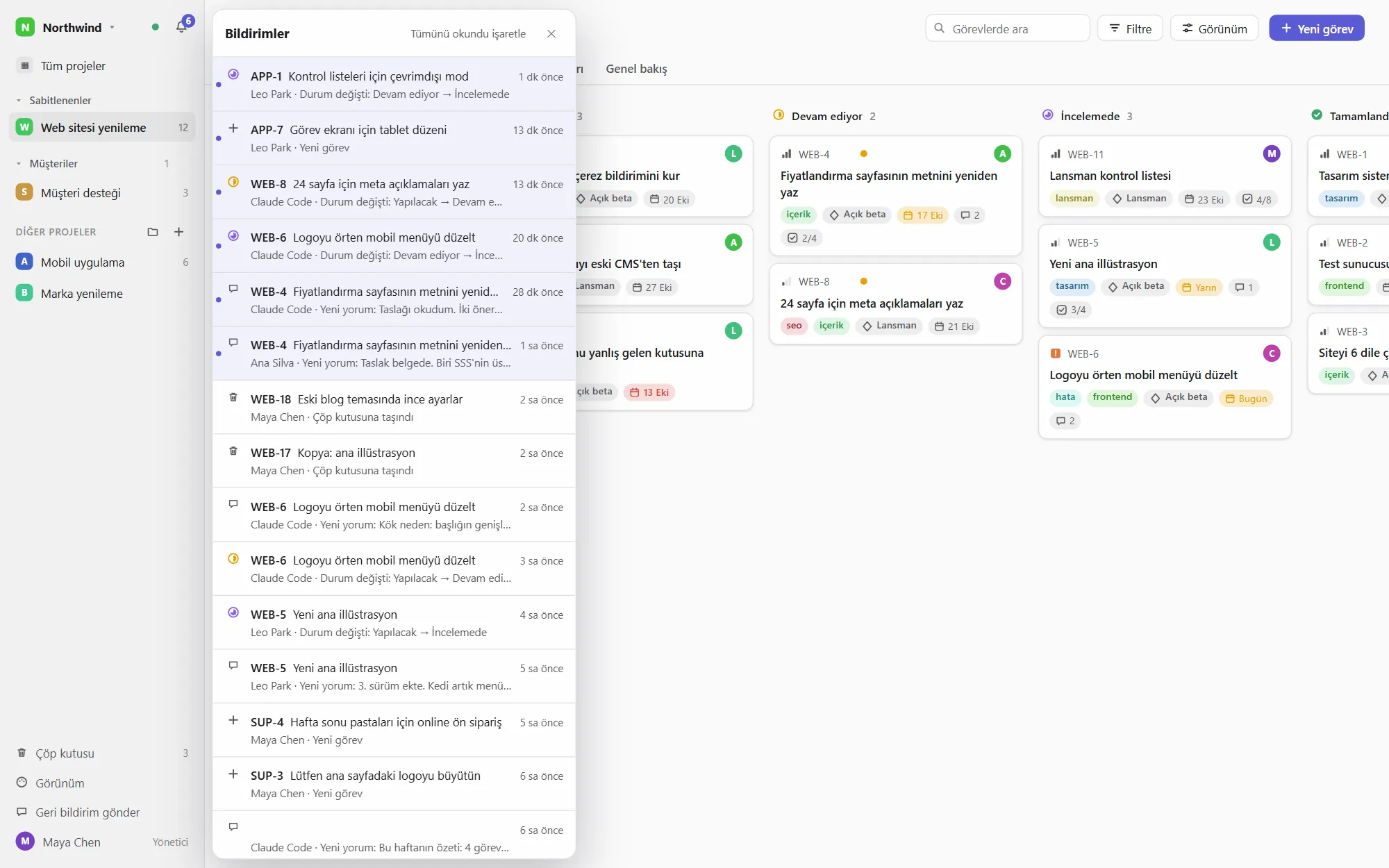Open 'Müşteri desteği' project
This screenshot has width=1389, height=868.
pyautogui.click(x=102, y=193)
